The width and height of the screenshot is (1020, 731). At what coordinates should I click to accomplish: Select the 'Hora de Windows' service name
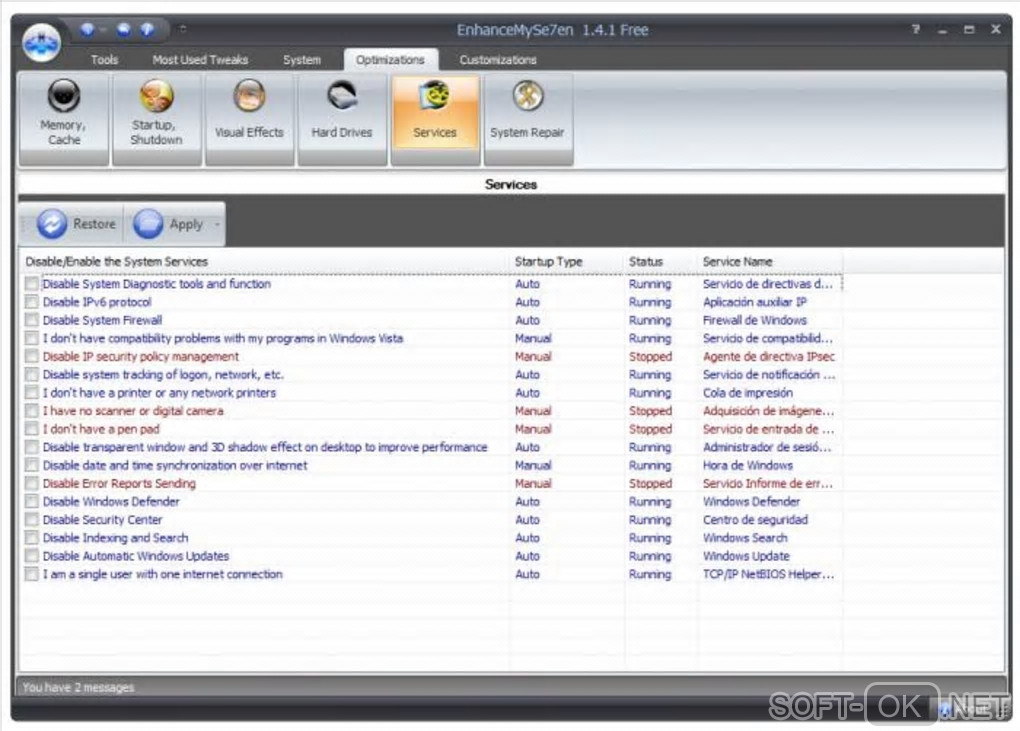pos(747,466)
